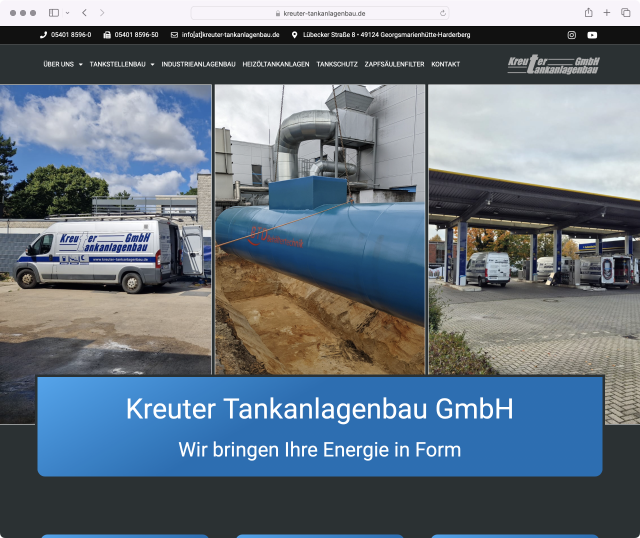Image resolution: width=640 pixels, height=538 pixels.
Task: Reload the page using the refresh icon
Action: (442, 13)
